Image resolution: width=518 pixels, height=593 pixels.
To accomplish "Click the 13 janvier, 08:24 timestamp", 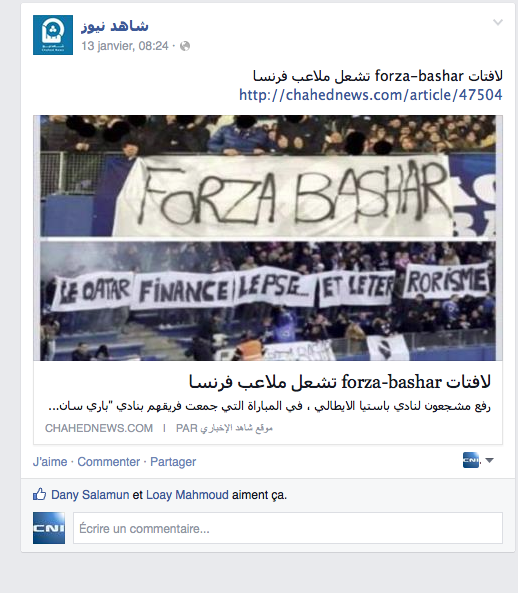I will pos(125,46).
